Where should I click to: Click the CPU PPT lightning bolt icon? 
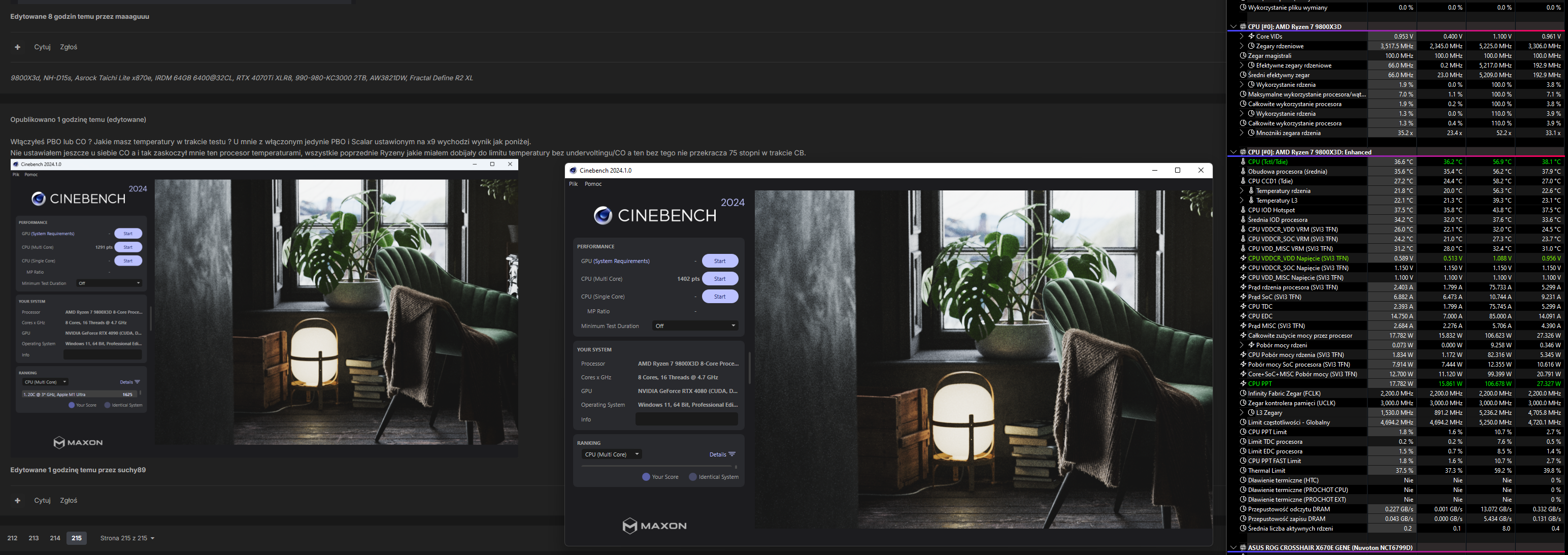1243,384
